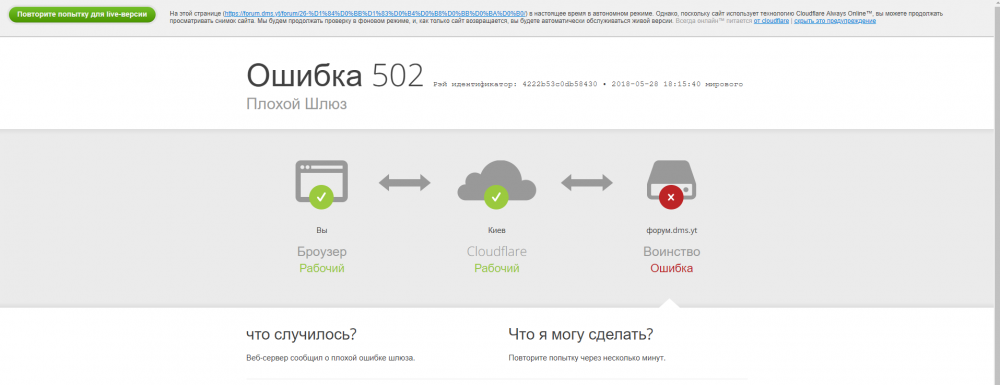
Task: Select the 'Ошибка 502' heading text
Action: click(335, 76)
